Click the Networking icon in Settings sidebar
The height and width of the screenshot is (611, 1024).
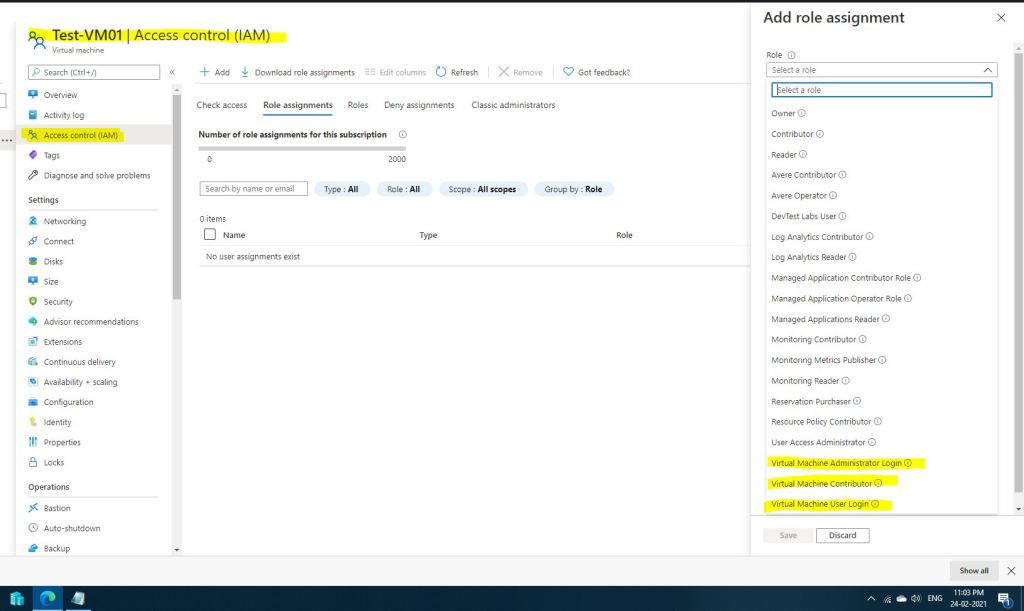pos(33,221)
